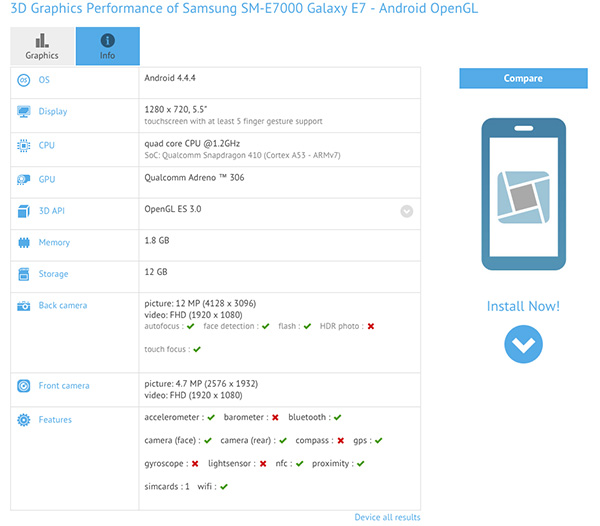
Task: Click the SoC: Qualcomm Snapdragon 410 text
Action: pos(242,155)
